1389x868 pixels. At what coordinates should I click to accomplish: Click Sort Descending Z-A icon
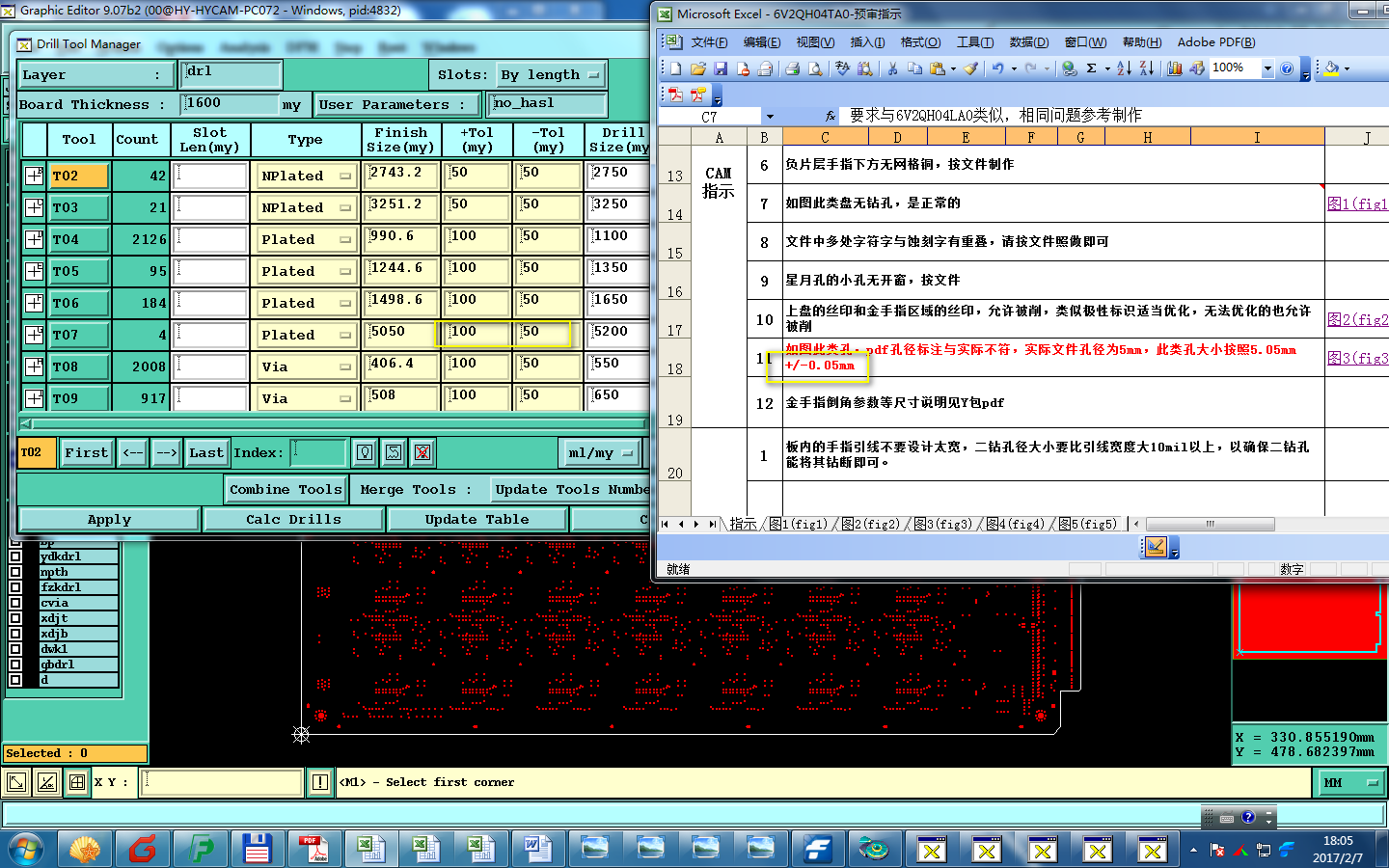(1146, 68)
